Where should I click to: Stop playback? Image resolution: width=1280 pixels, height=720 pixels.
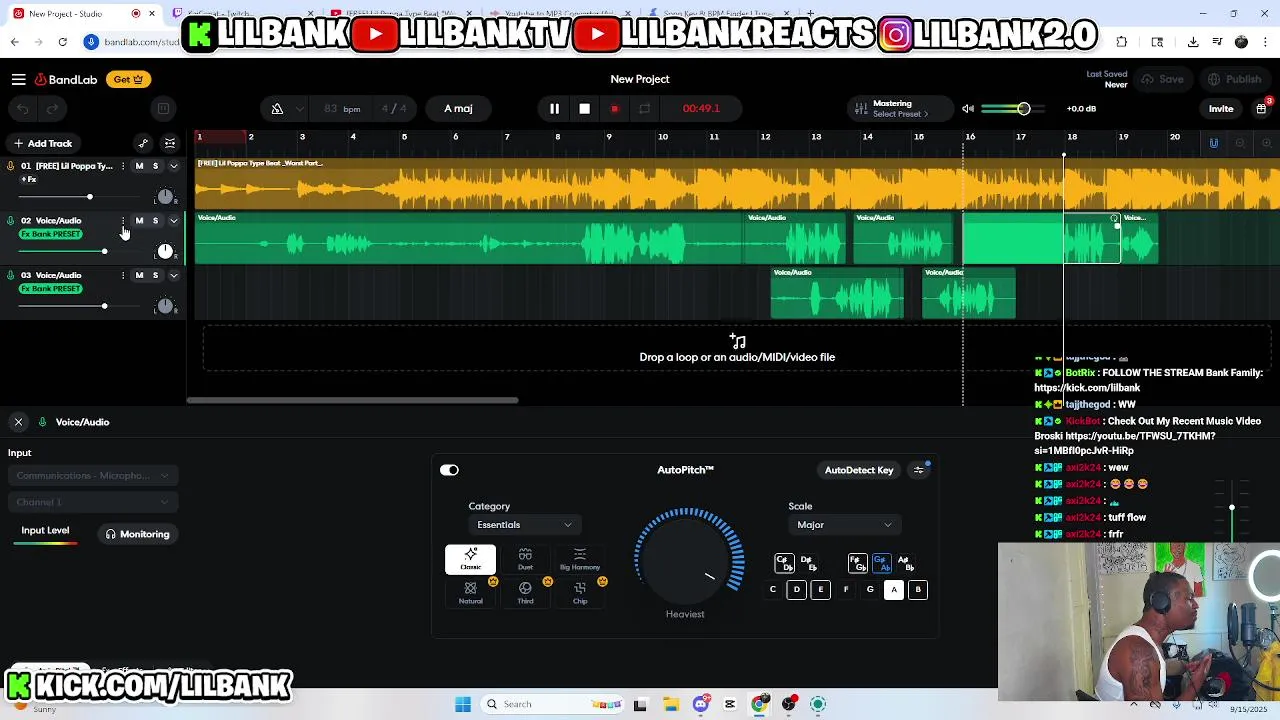click(584, 108)
